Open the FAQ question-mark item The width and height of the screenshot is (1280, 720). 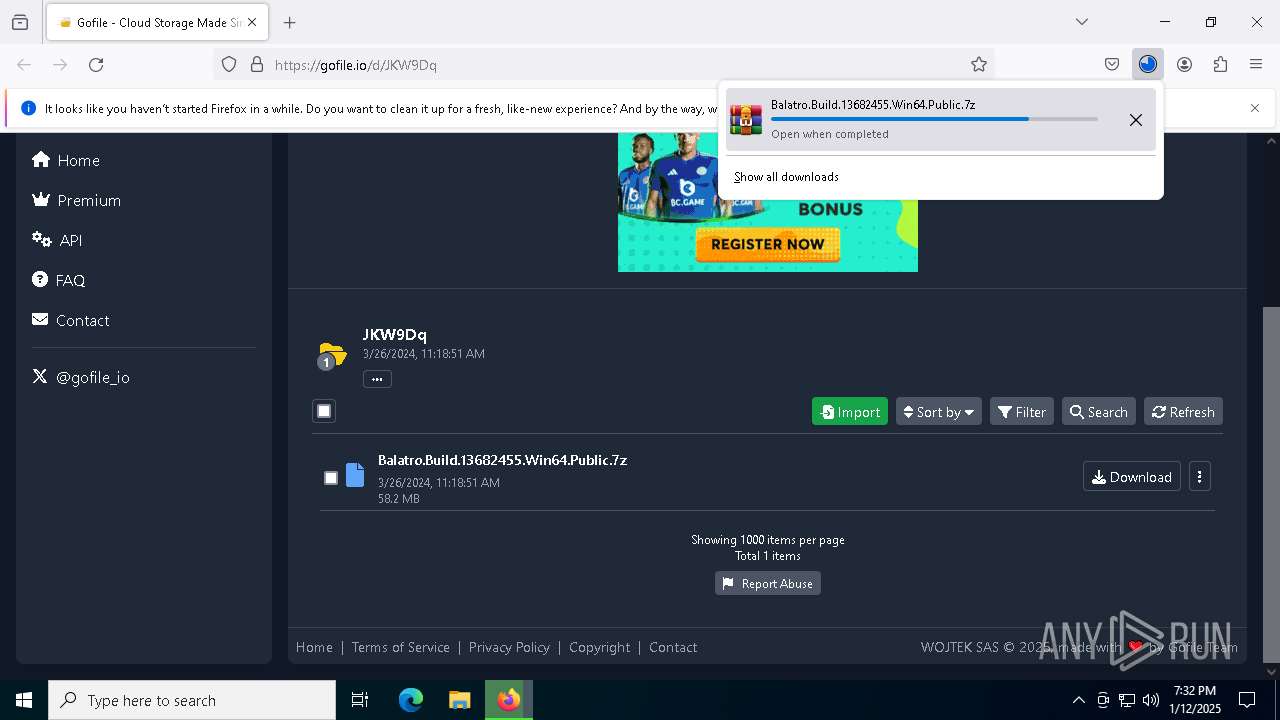point(59,280)
